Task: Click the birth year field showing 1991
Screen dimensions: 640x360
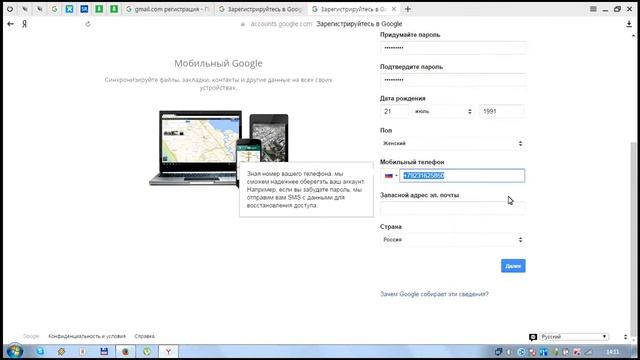Action: pos(502,111)
